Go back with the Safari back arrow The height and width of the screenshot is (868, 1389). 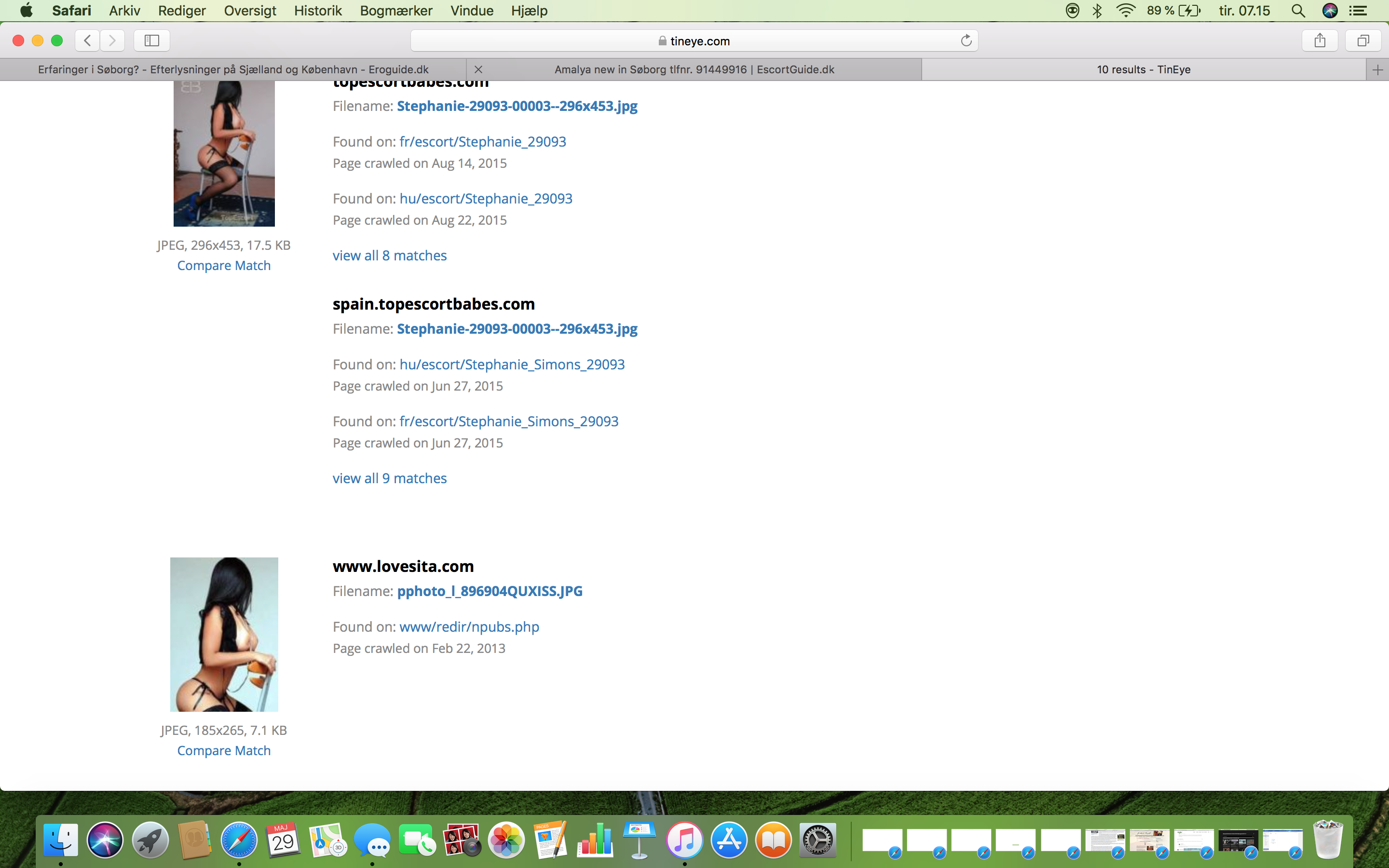pyautogui.click(x=87, y=40)
